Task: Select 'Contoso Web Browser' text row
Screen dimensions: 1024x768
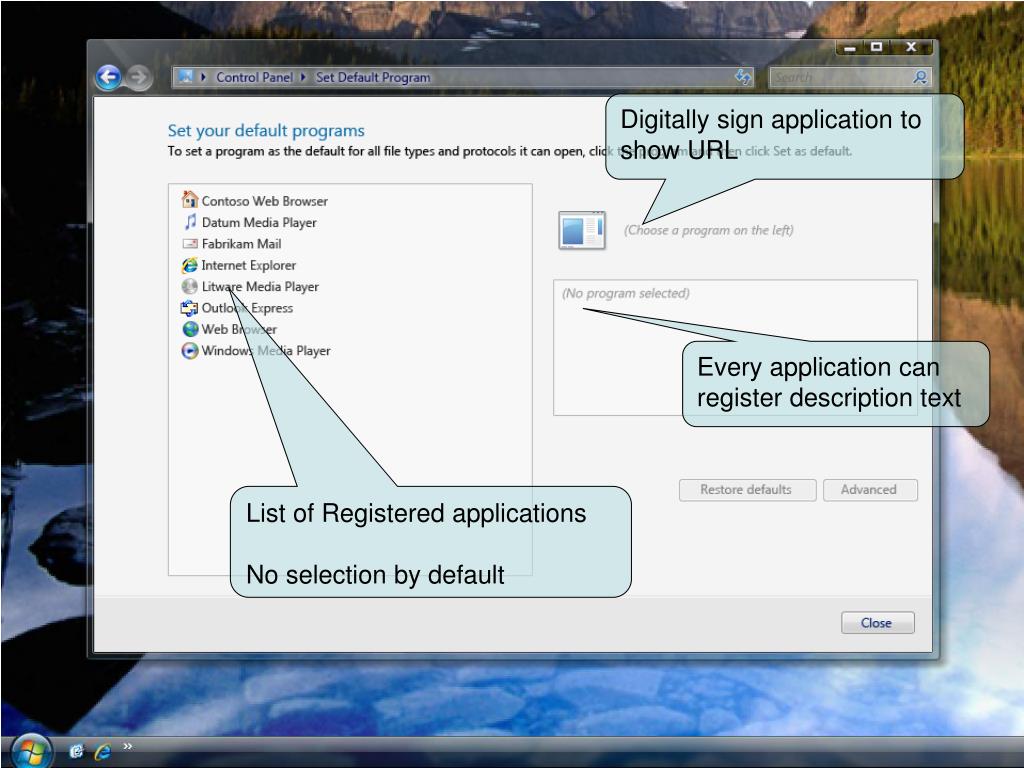Action: 264,201
